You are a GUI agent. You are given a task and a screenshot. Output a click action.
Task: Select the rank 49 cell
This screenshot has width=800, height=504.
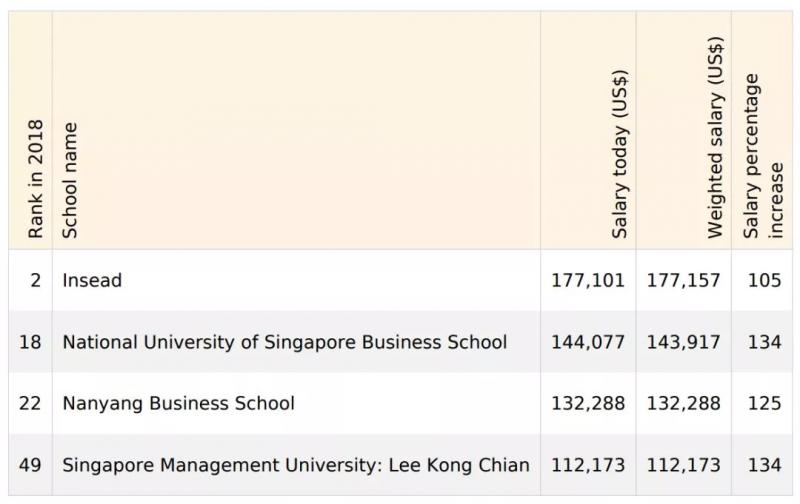click(x=31, y=465)
